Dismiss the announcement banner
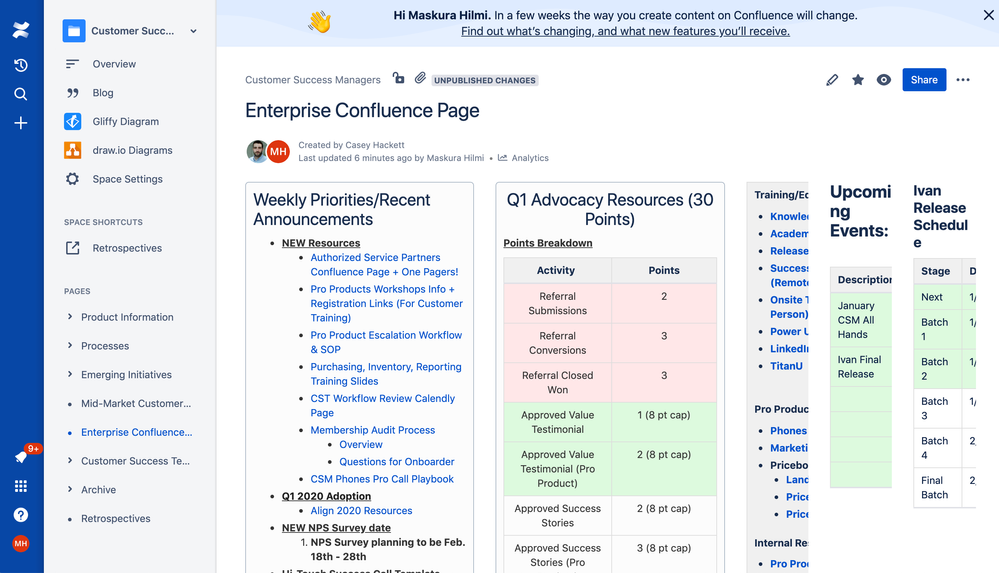This screenshot has width=999, height=573. pos(988,15)
